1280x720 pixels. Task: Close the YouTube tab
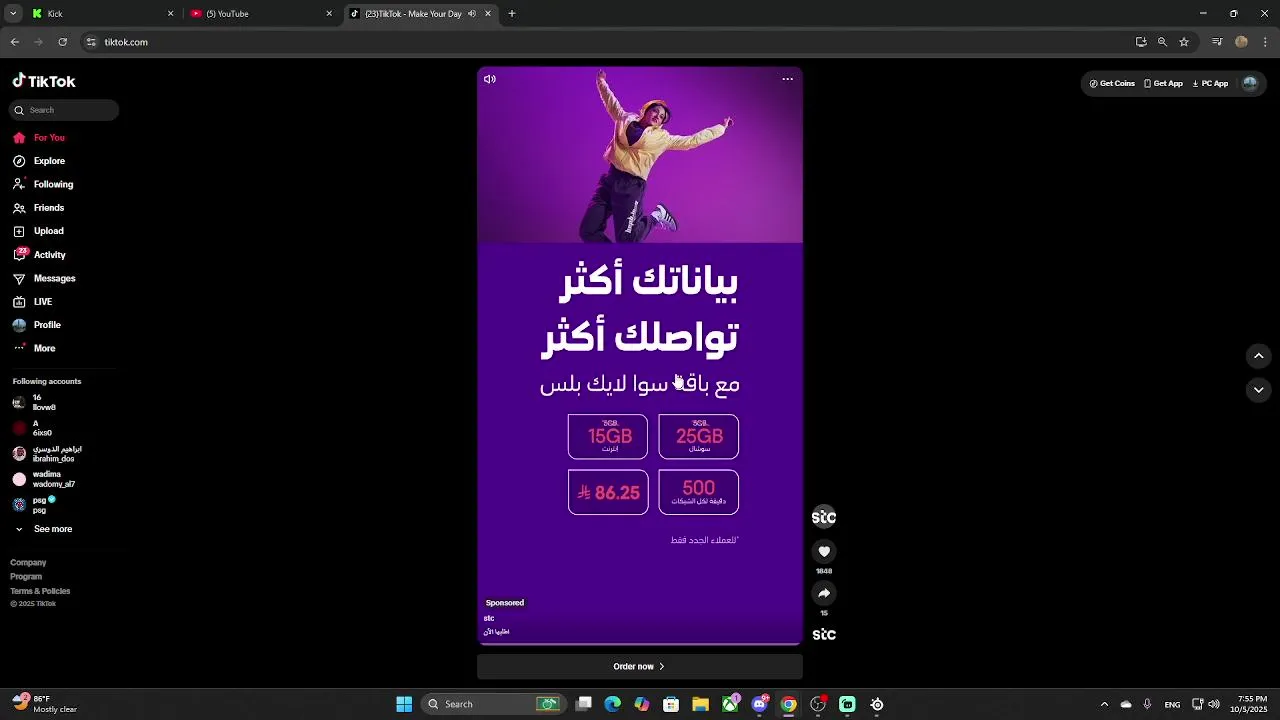pos(329,14)
